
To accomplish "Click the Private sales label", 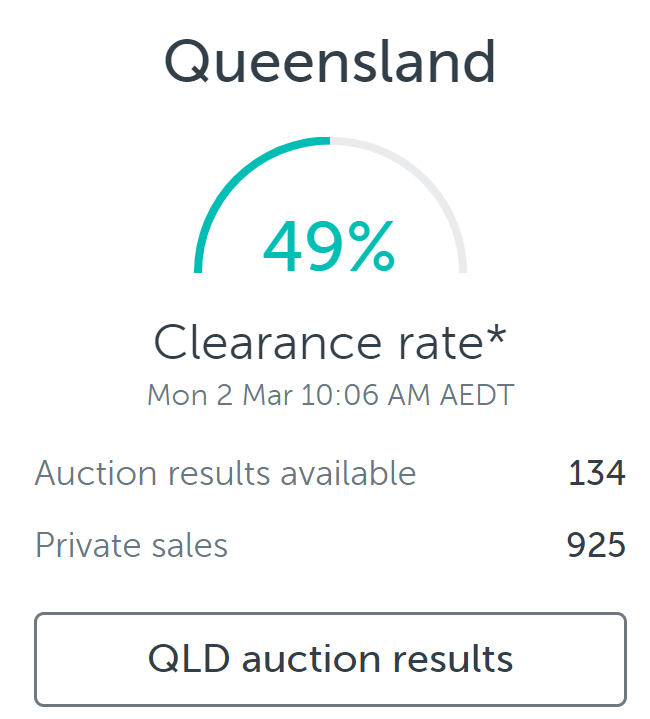I will (x=131, y=545).
